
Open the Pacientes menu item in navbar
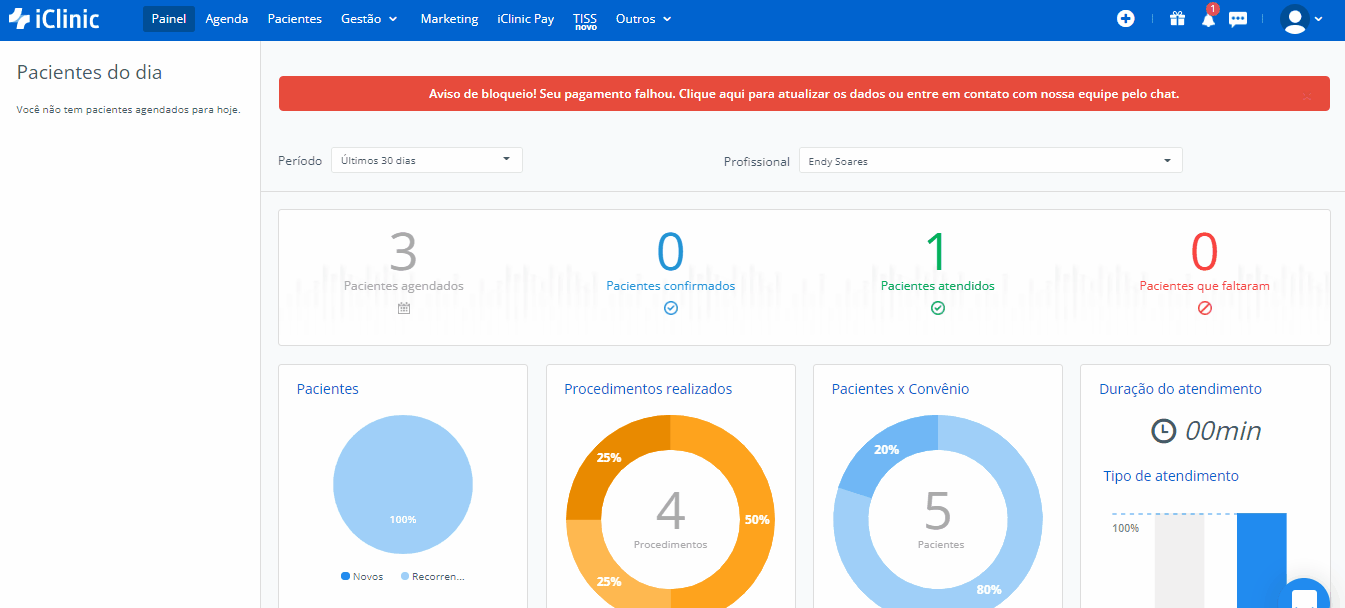coord(295,19)
